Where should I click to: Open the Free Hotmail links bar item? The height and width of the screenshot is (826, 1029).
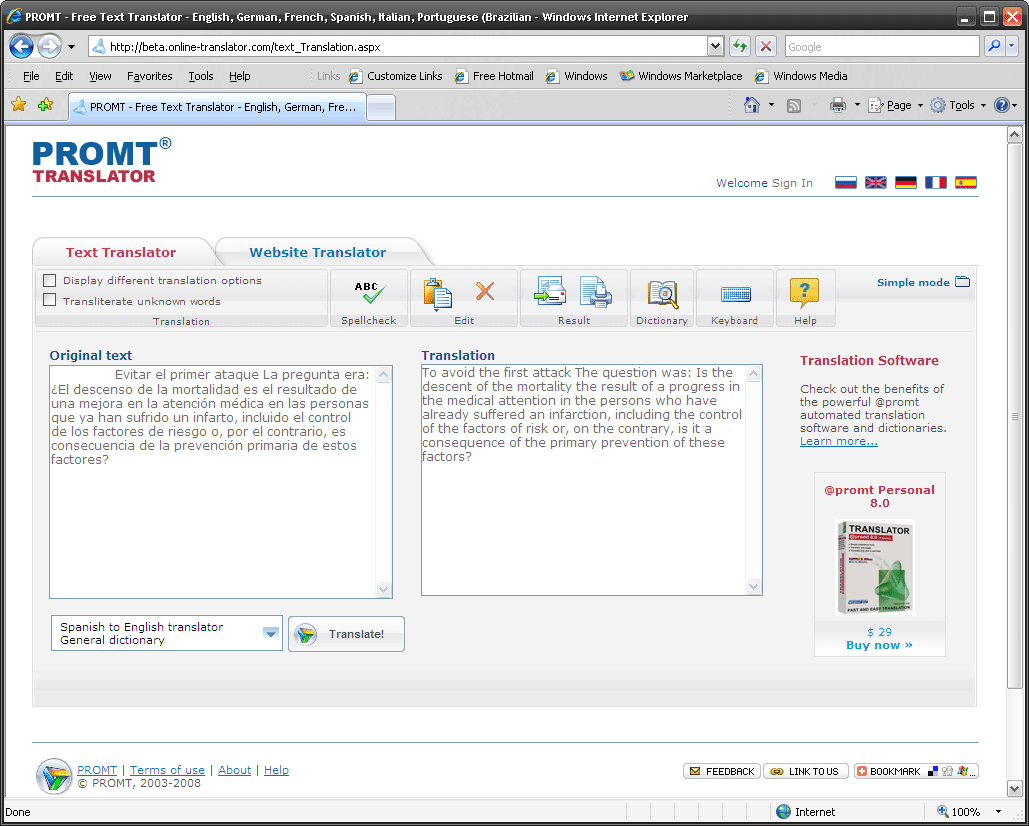pos(494,76)
